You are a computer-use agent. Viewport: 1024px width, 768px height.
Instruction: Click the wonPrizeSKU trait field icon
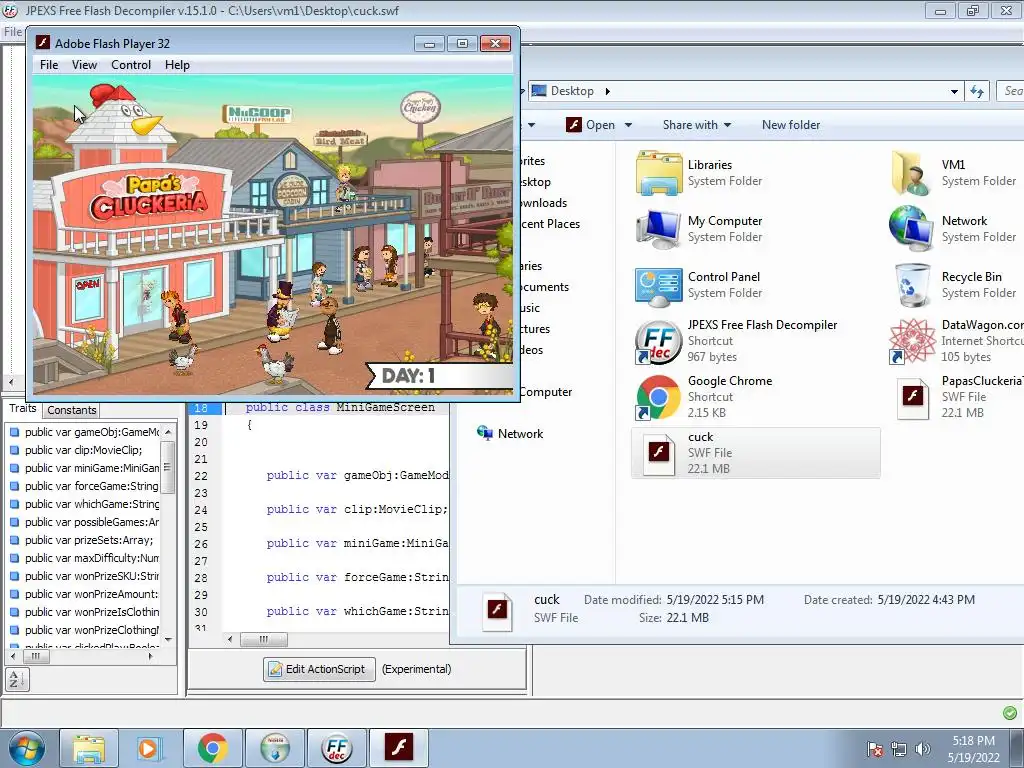[x=14, y=576]
